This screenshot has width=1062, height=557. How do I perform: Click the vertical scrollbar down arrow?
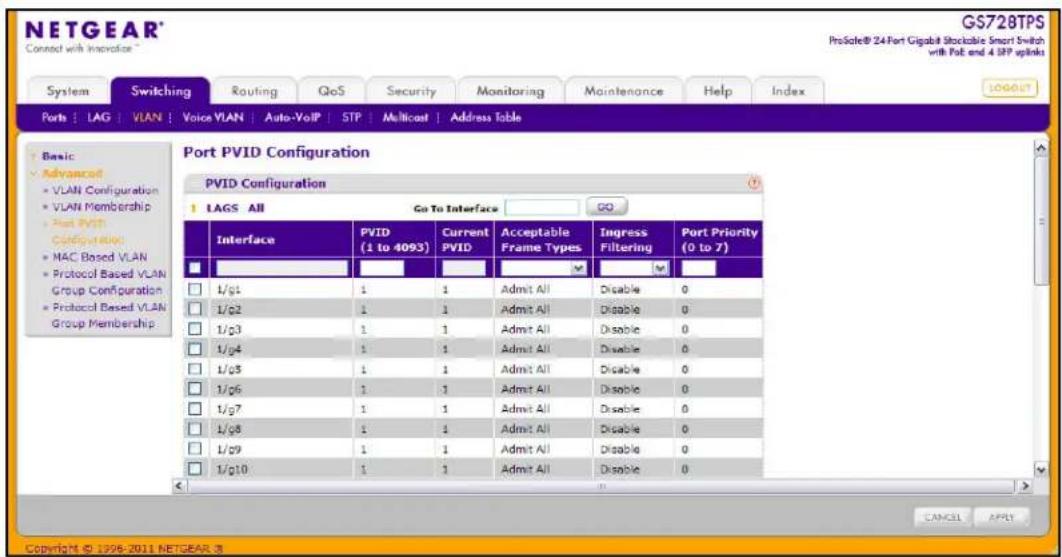point(1041,470)
